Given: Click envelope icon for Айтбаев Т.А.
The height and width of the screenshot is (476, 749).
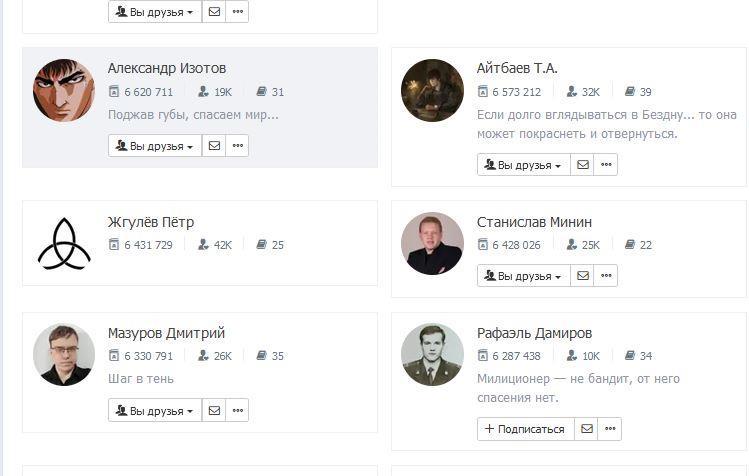Looking at the screenshot, I should [583, 165].
